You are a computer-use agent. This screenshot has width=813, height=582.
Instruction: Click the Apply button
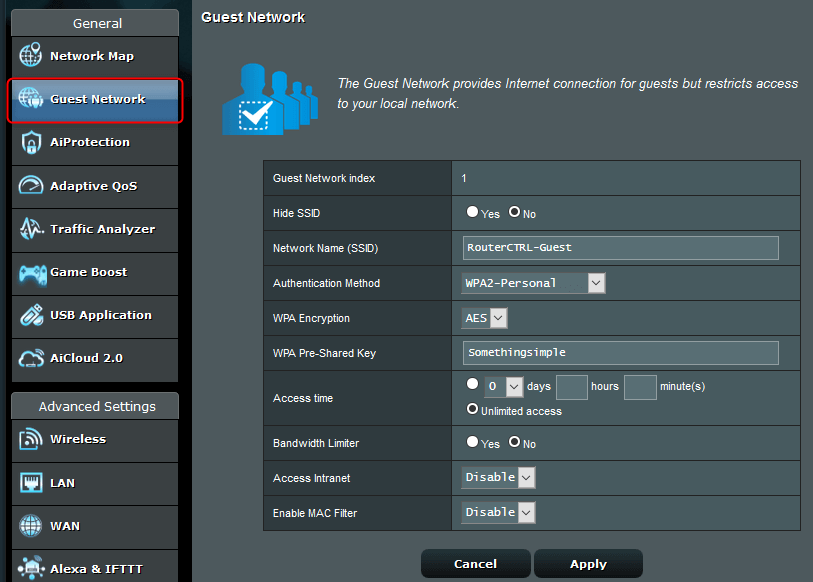588,563
